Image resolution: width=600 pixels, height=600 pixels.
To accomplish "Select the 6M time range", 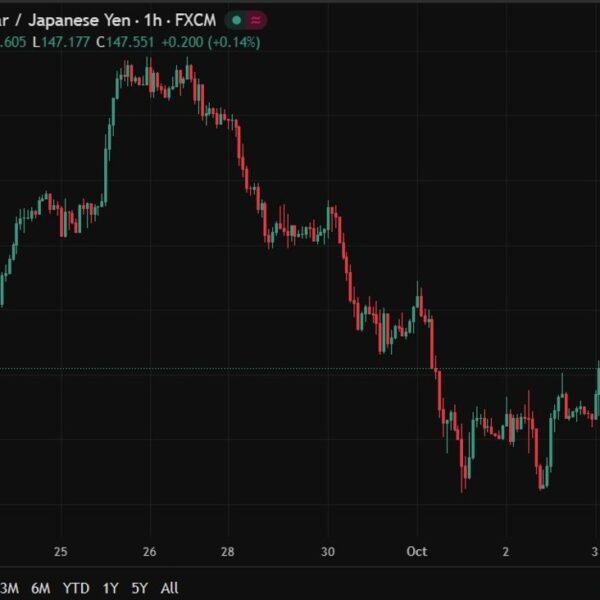I will point(41,588).
